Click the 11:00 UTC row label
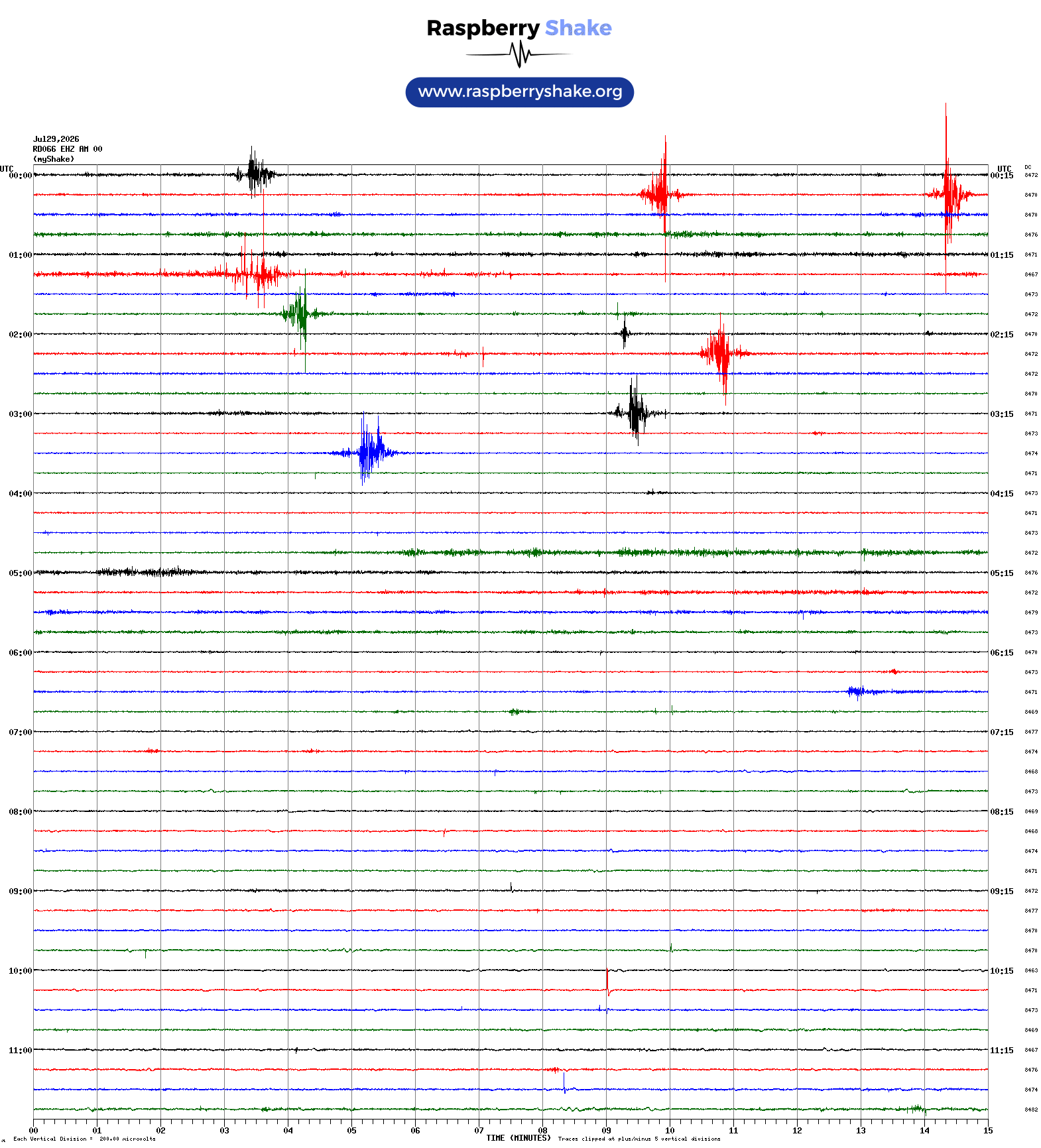This screenshot has width=1041, height=1148. point(20,1051)
